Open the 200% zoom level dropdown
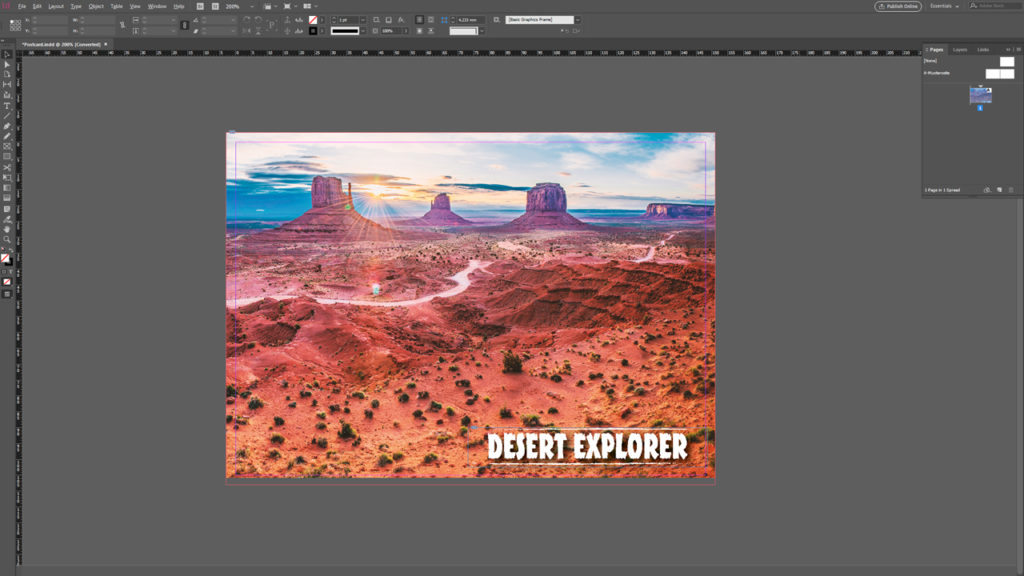 (x=251, y=7)
